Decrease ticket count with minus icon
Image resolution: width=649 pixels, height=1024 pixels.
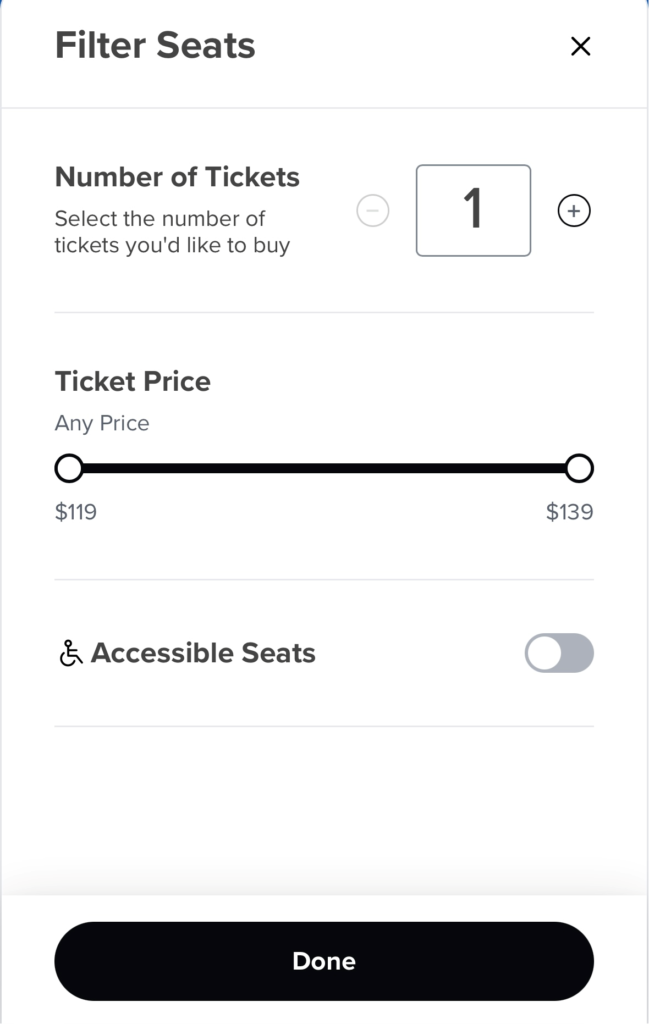[373, 211]
